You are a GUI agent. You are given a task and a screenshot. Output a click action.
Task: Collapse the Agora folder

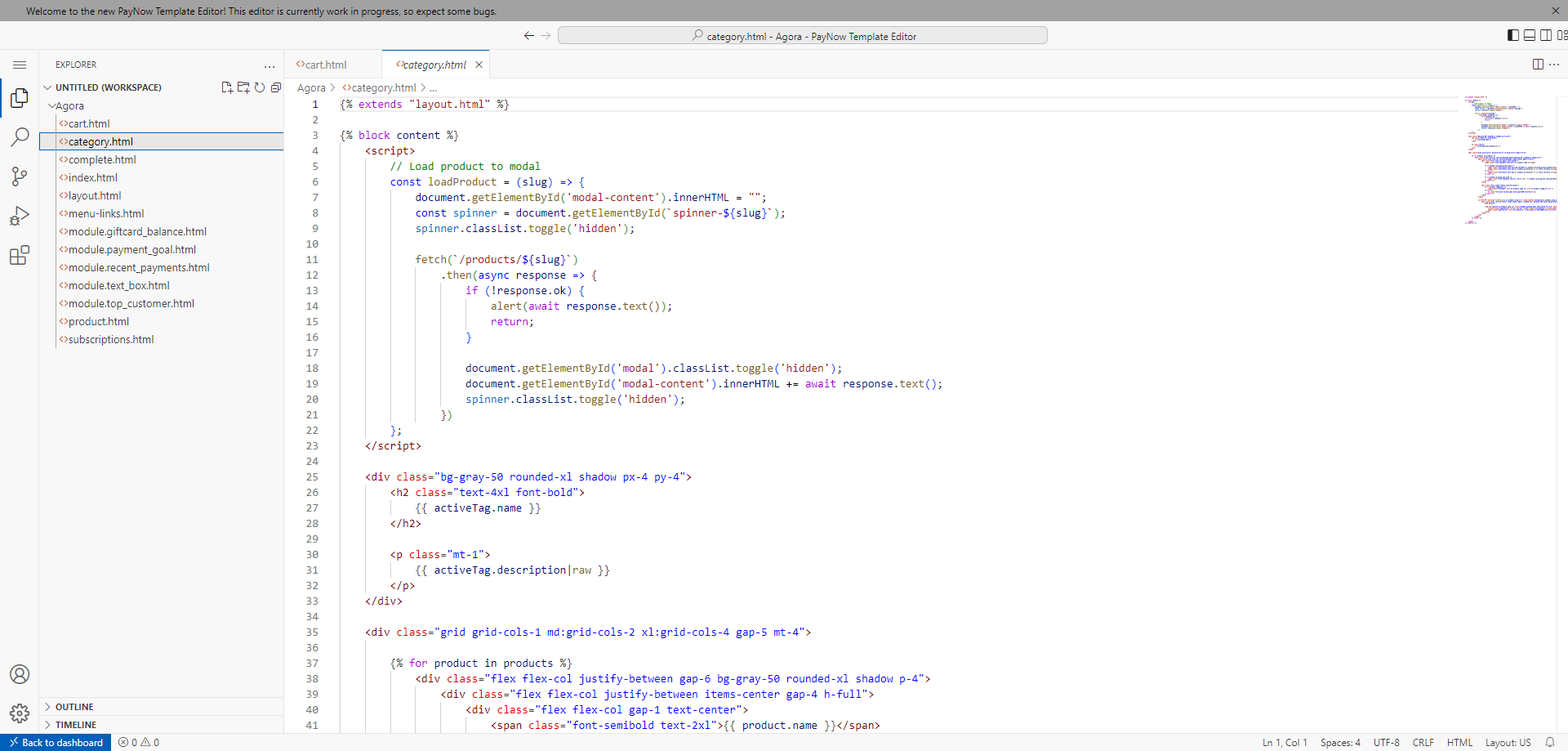tap(69, 106)
